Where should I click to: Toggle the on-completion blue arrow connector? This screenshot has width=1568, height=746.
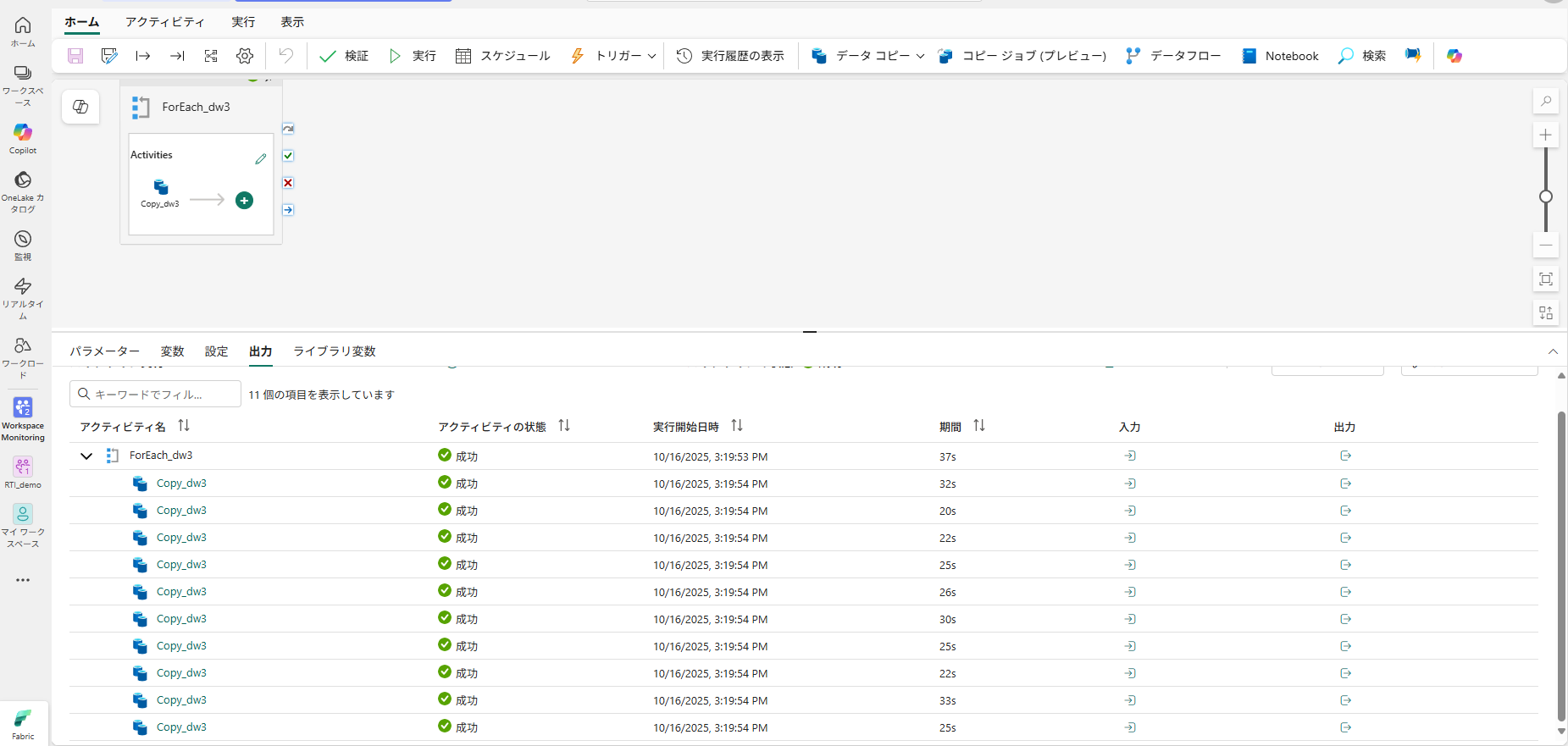click(x=288, y=210)
